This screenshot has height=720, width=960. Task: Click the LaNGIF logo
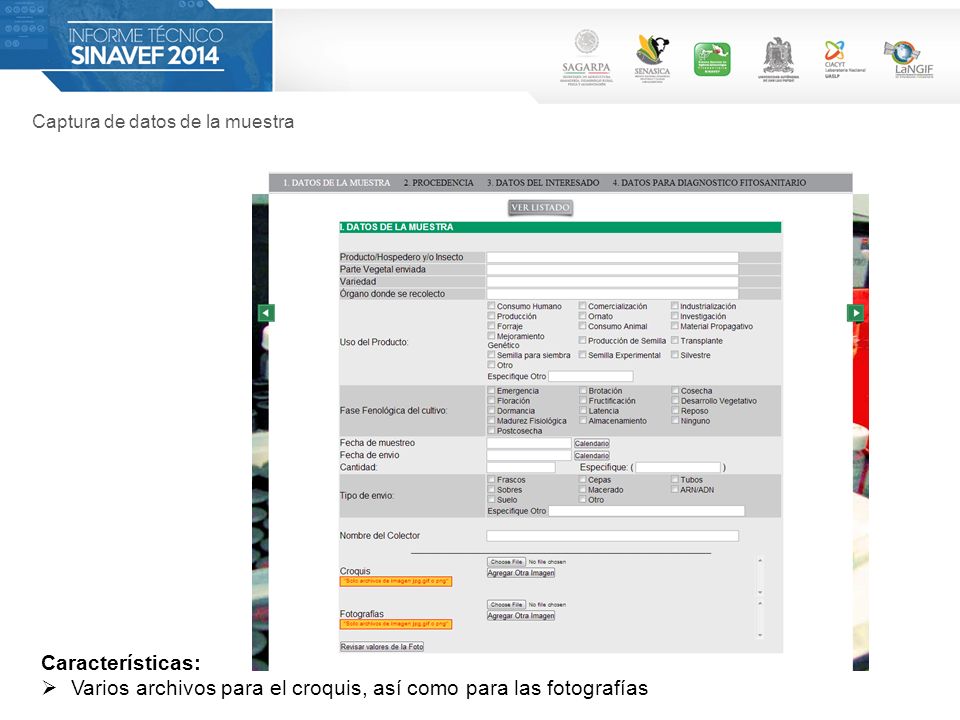tap(909, 59)
